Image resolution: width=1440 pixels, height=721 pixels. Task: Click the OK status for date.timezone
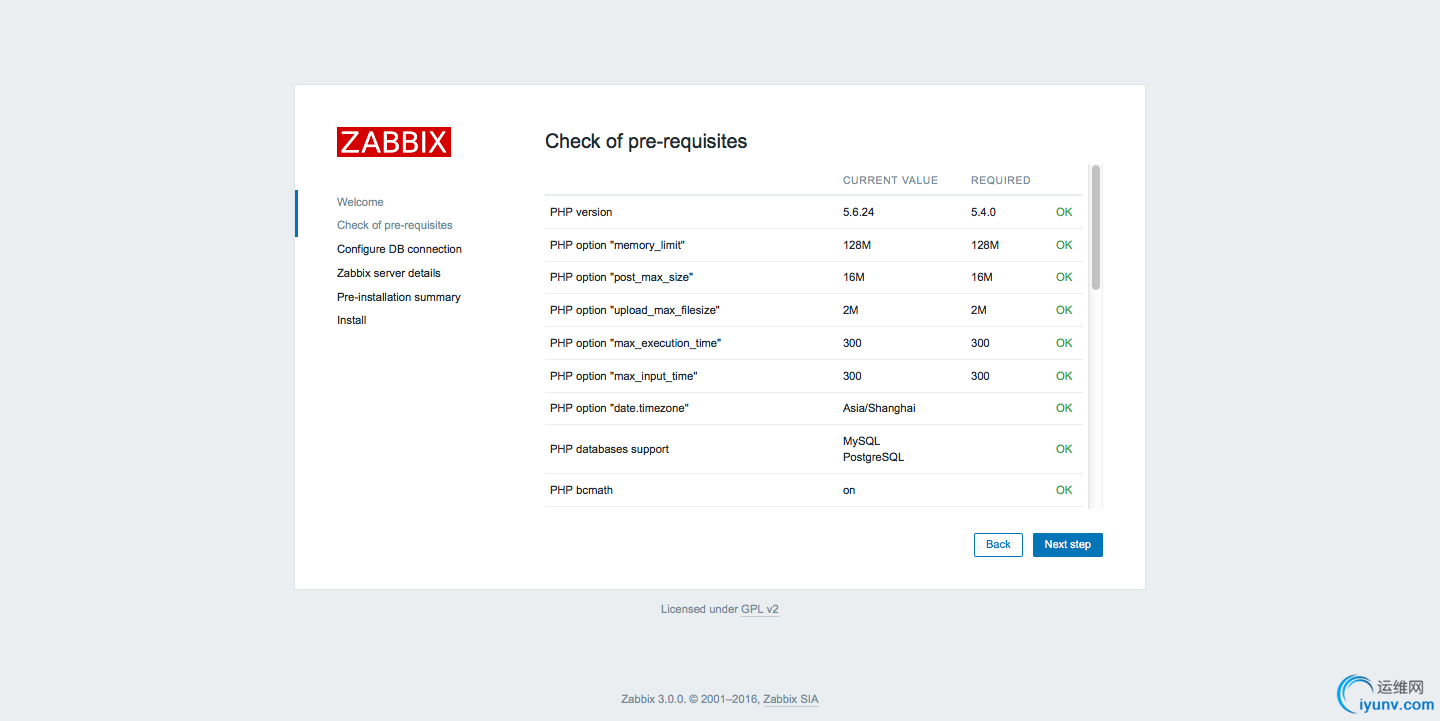1064,408
